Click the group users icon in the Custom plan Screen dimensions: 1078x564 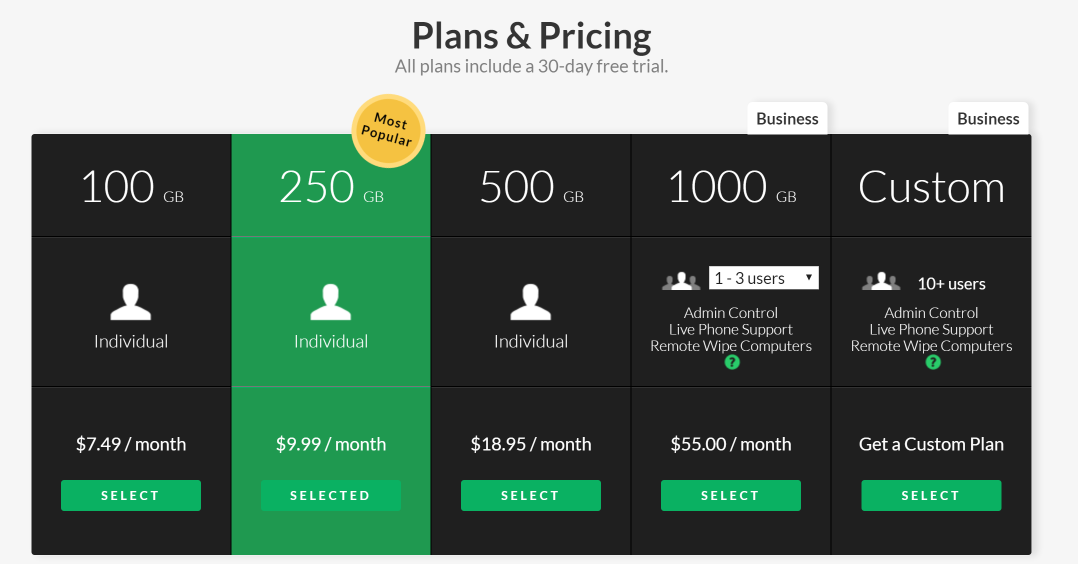pyautogui.click(x=881, y=283)
